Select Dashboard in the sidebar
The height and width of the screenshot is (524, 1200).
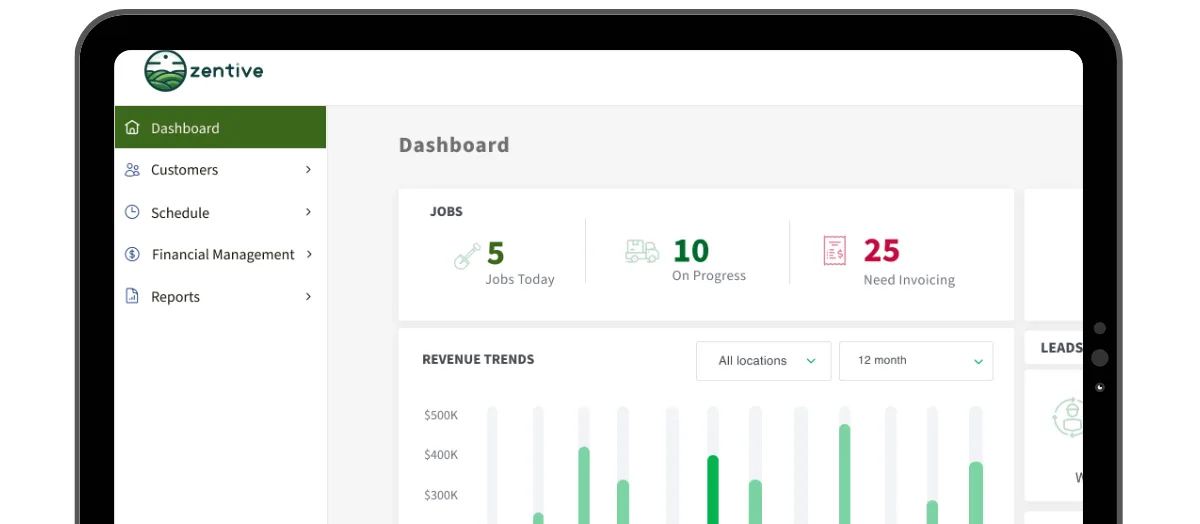click(x=185, y=128)
